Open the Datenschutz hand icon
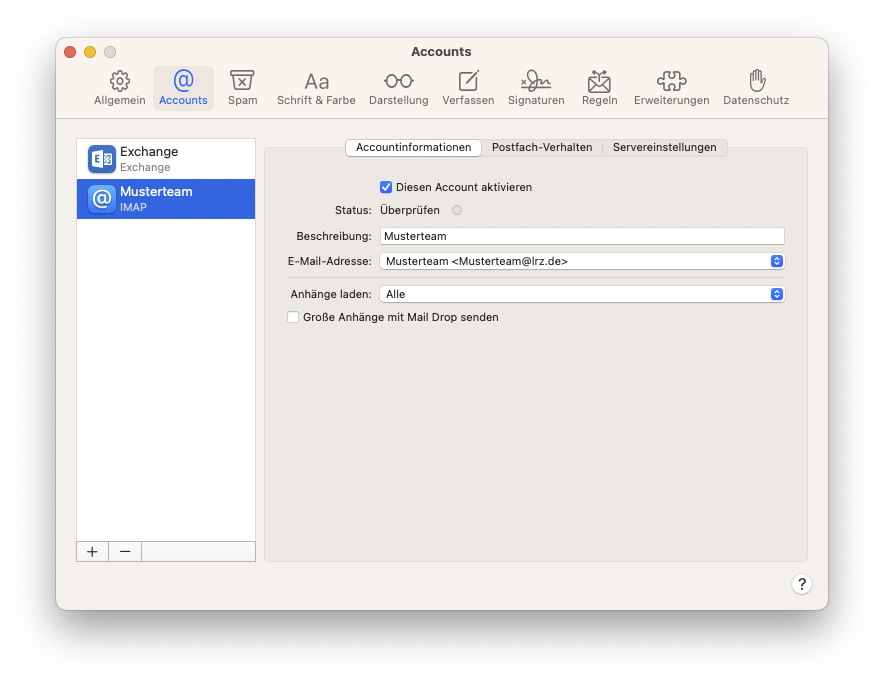 [756, 82]
